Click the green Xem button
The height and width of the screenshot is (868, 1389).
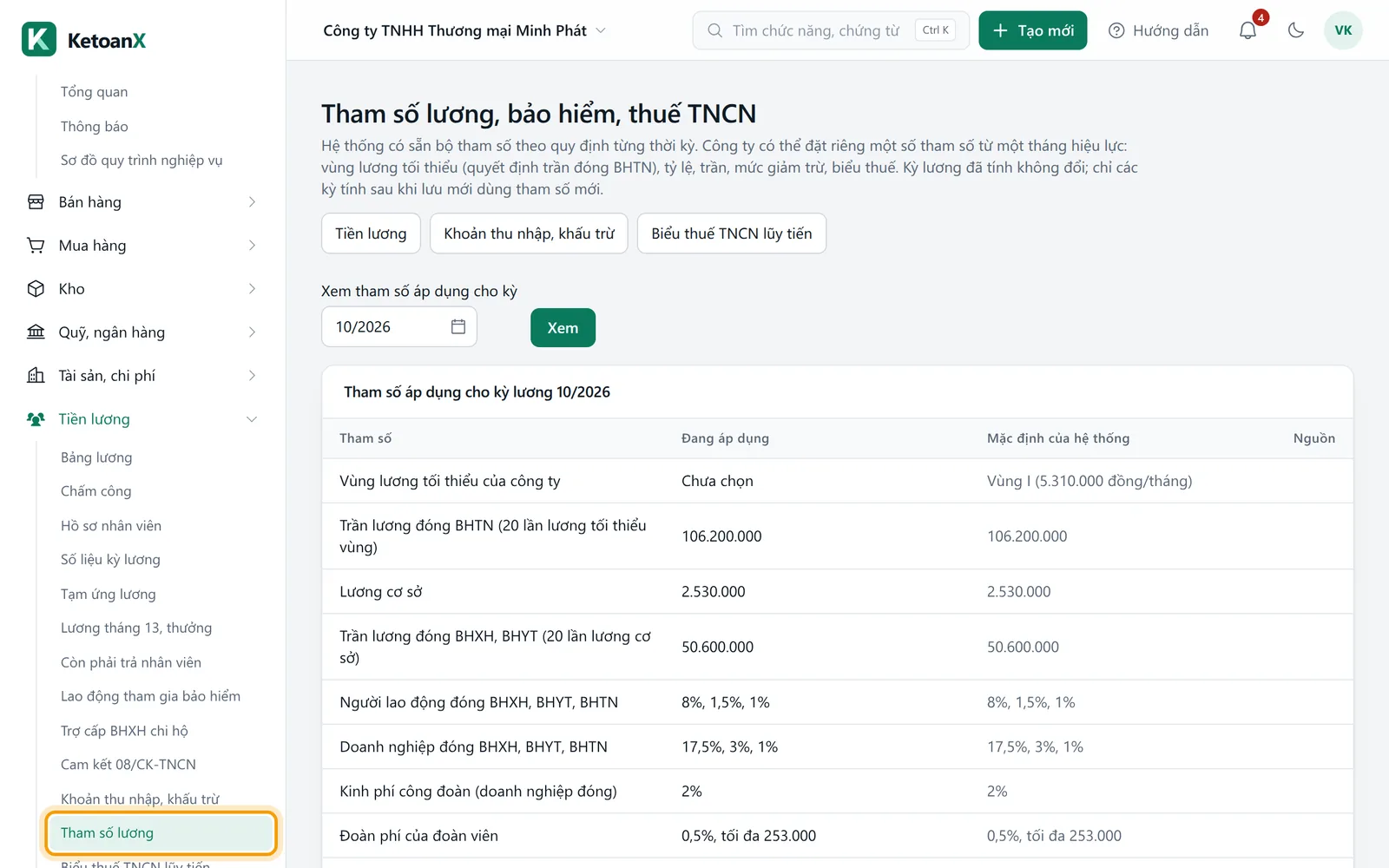[x=563, y=327]
